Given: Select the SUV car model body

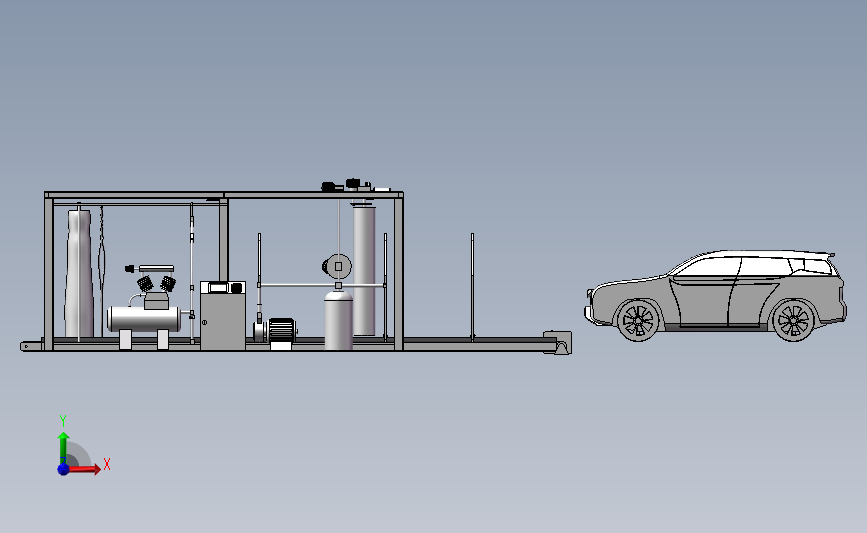Looking at the screenshot, I should point(715,295).
